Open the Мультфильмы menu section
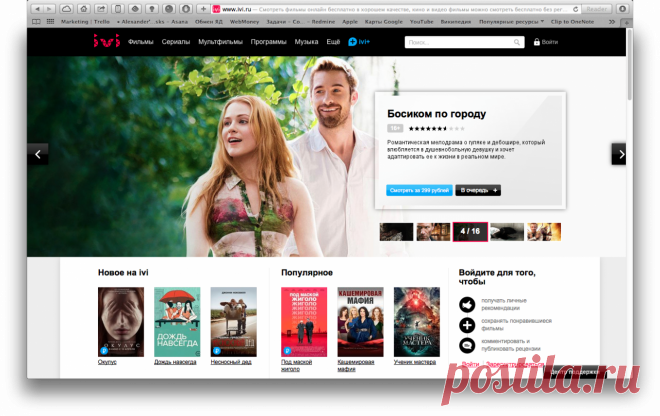 point(218,42)
